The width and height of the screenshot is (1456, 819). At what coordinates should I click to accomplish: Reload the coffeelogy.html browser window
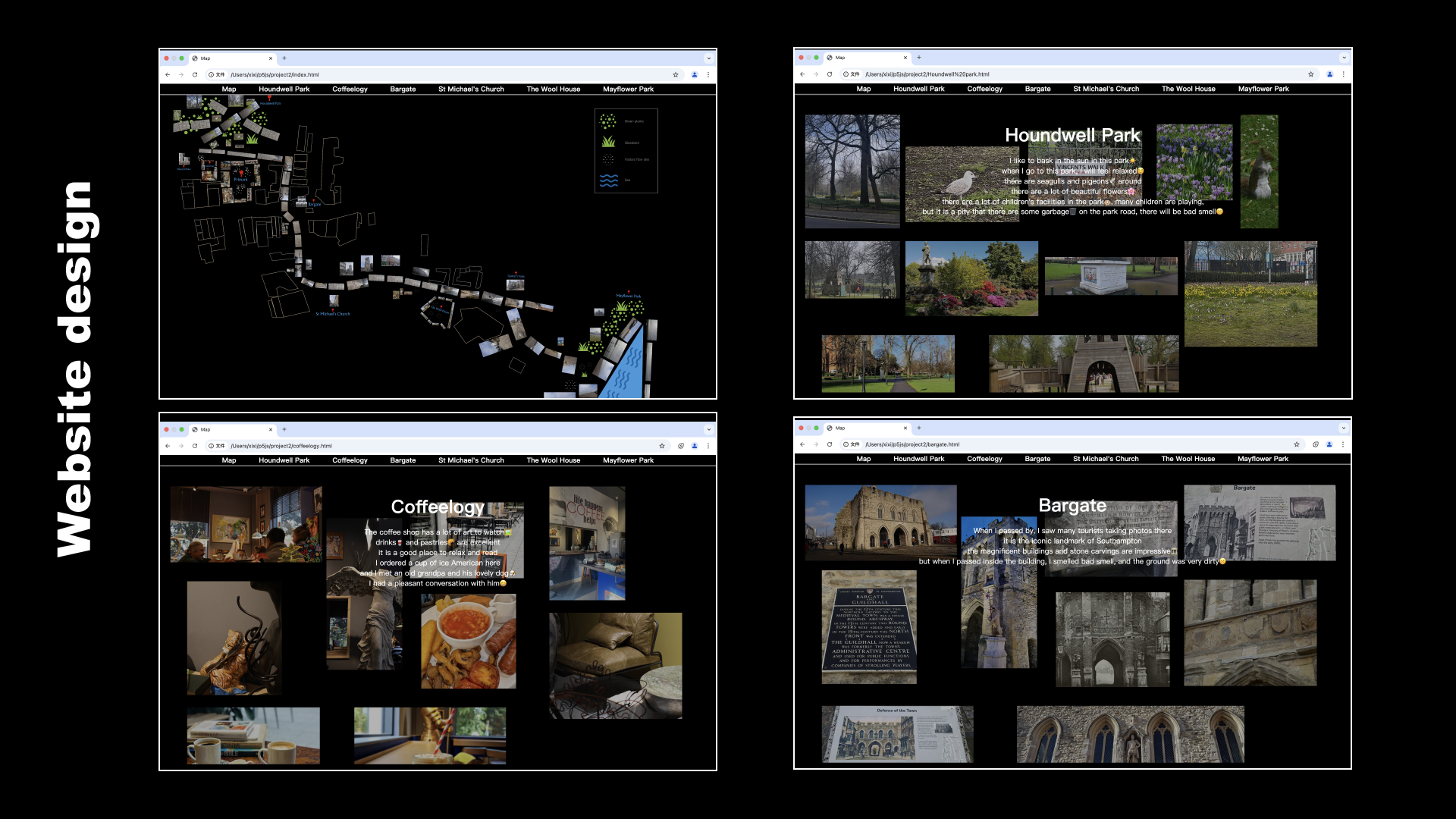195,446
